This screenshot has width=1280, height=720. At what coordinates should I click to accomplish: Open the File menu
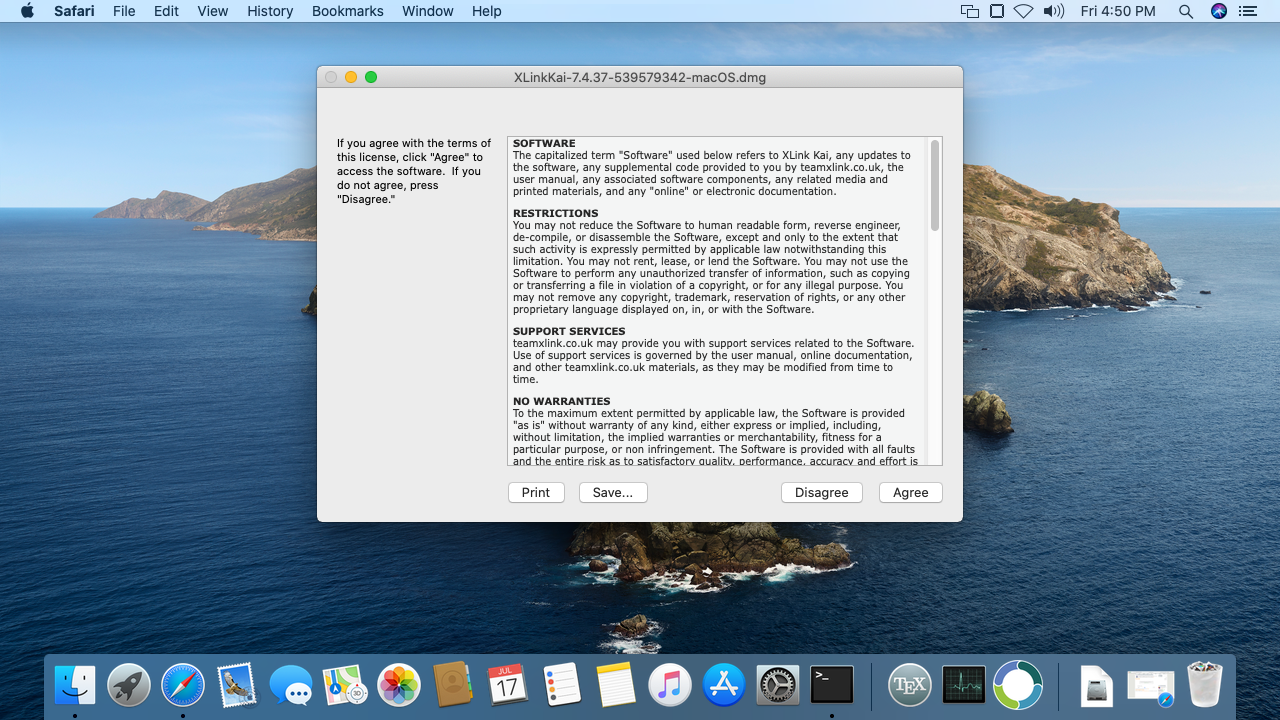(124, 11)
